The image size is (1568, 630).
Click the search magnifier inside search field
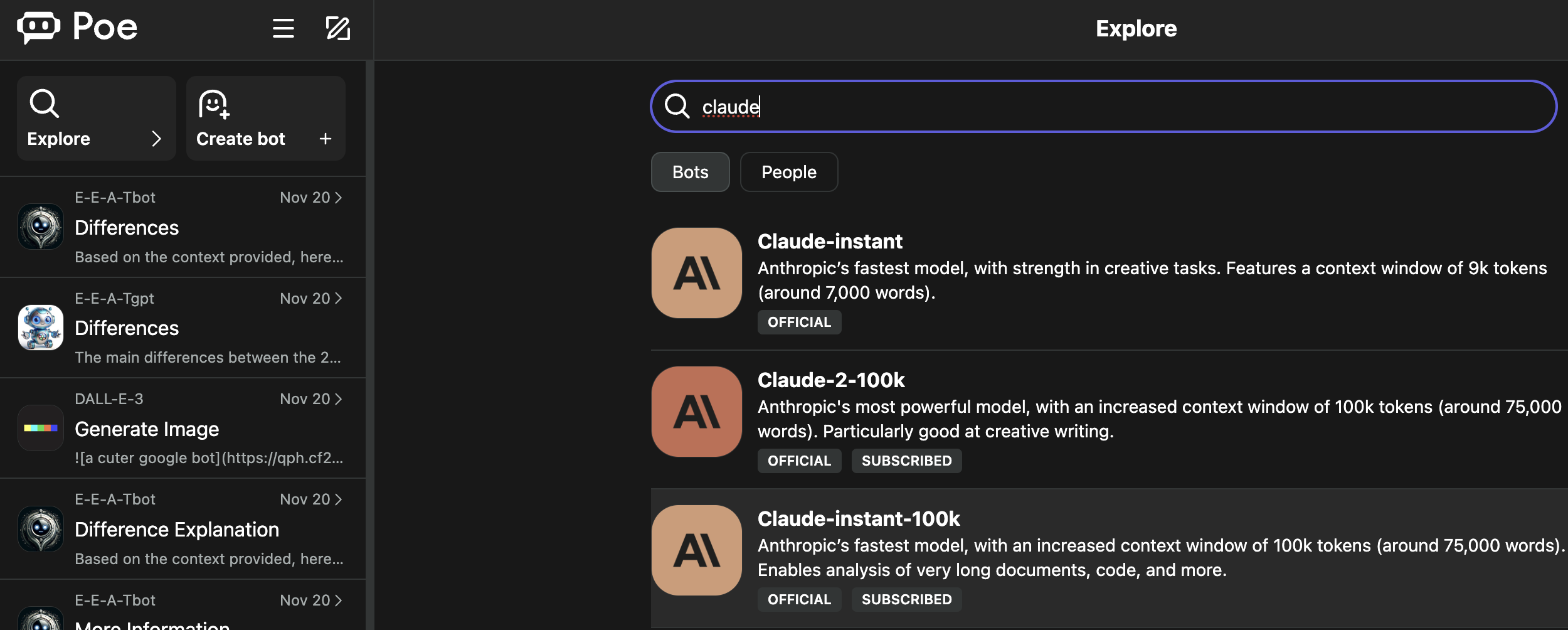point(677,106)
